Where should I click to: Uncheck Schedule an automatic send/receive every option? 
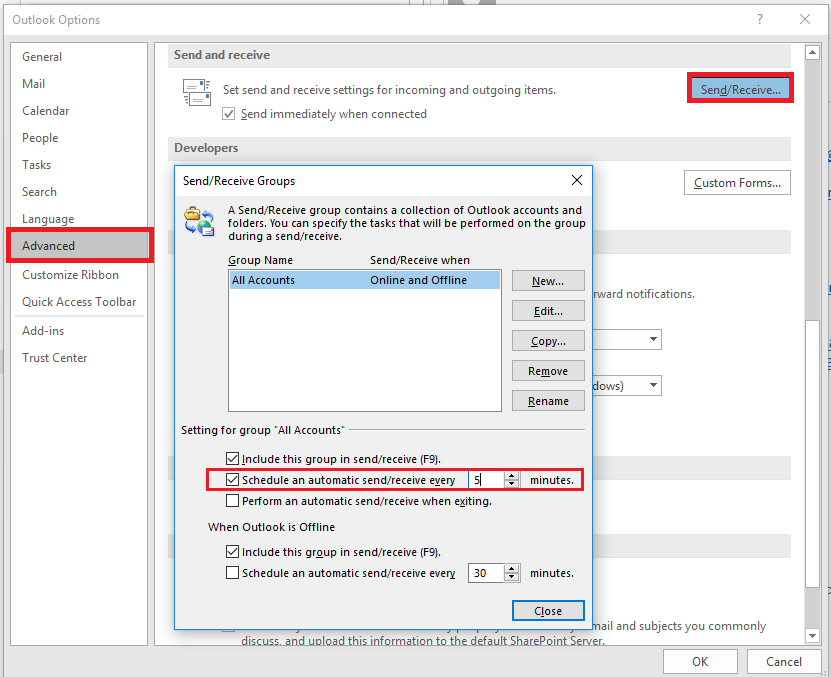coord(232,479)
